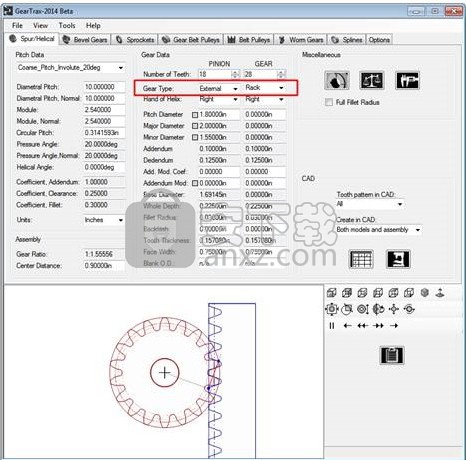Viewport: 466px width, 460px height.
Task: Open the Create in CAD dropdown
Action: 379,230
